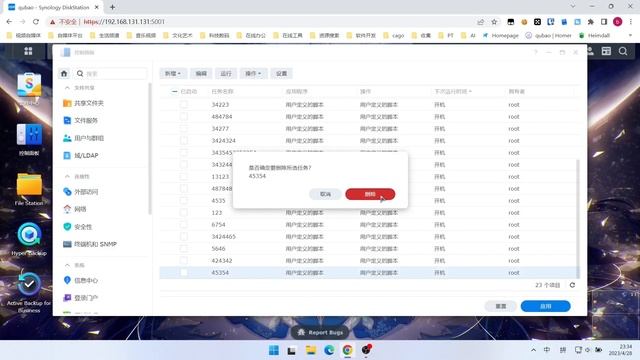
Task: Toggle enabled checkbox for task 6754
Action: (184, 224)
